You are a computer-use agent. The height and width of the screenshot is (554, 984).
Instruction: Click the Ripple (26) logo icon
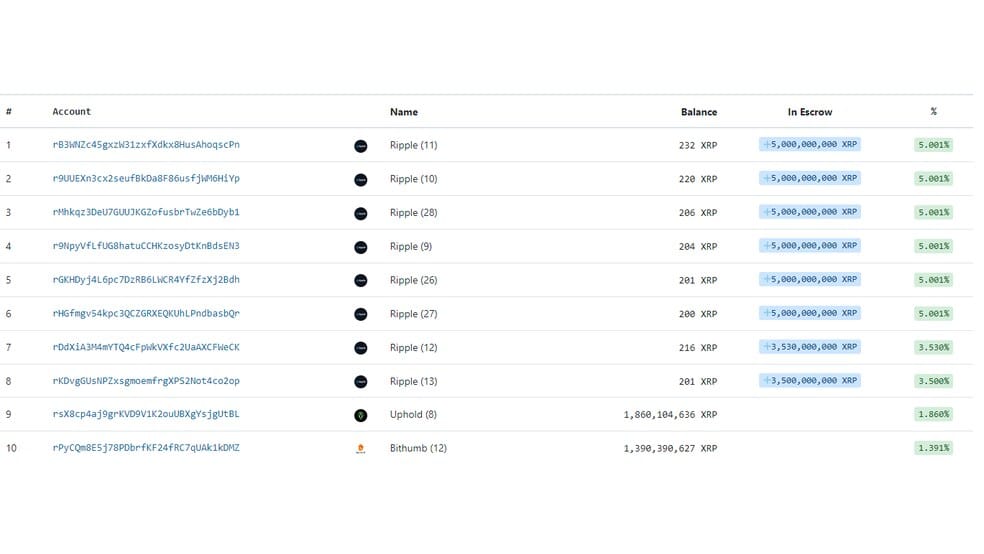pos(361,280)
